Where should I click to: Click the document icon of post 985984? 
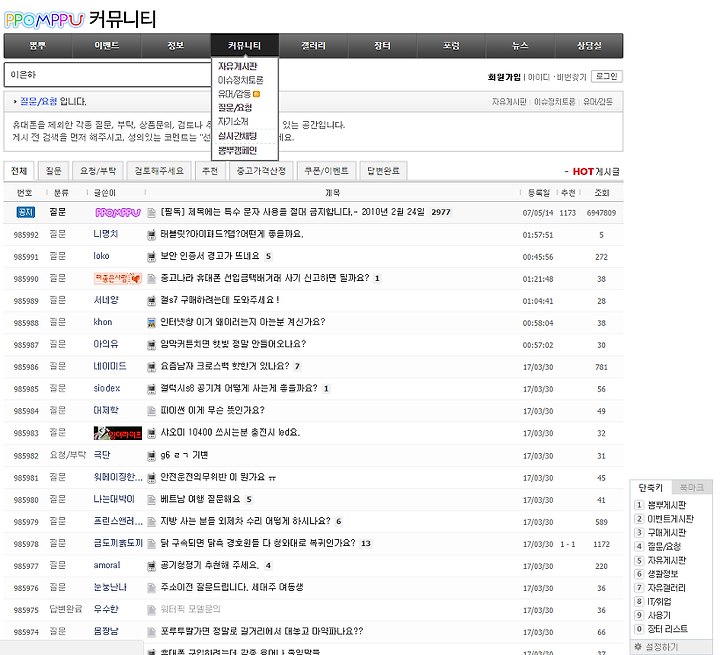151,411
